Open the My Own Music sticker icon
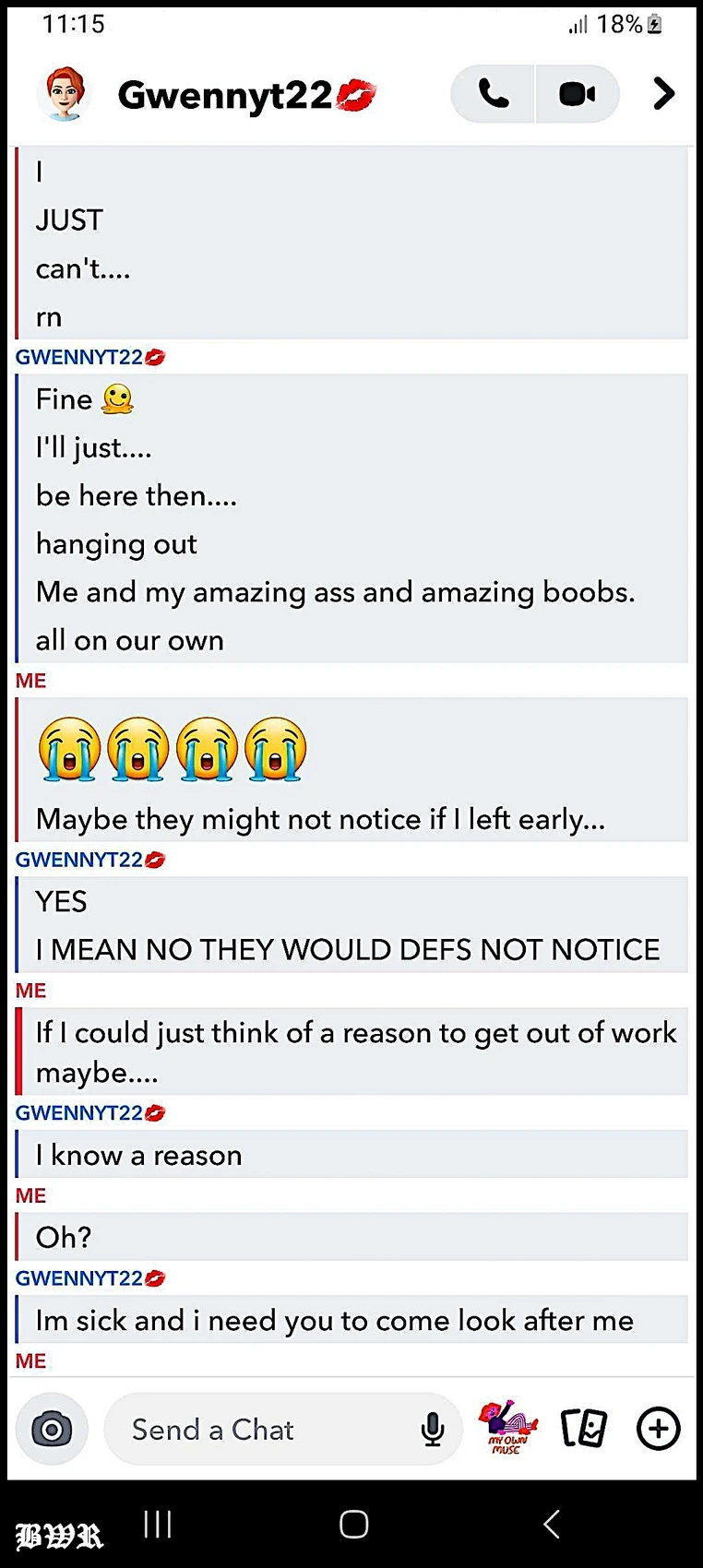 point(507,1428)
